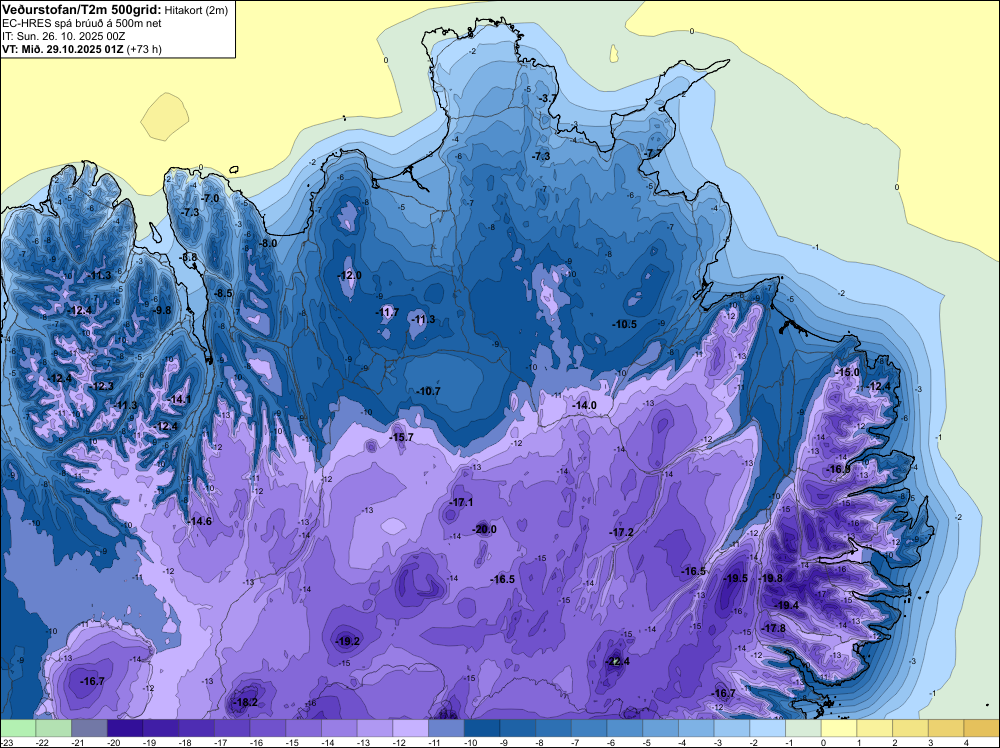Click the -14.1 temperature label
Image resolution: width=1000 pixels, height=748 pixels.
(x=179, y=399)
